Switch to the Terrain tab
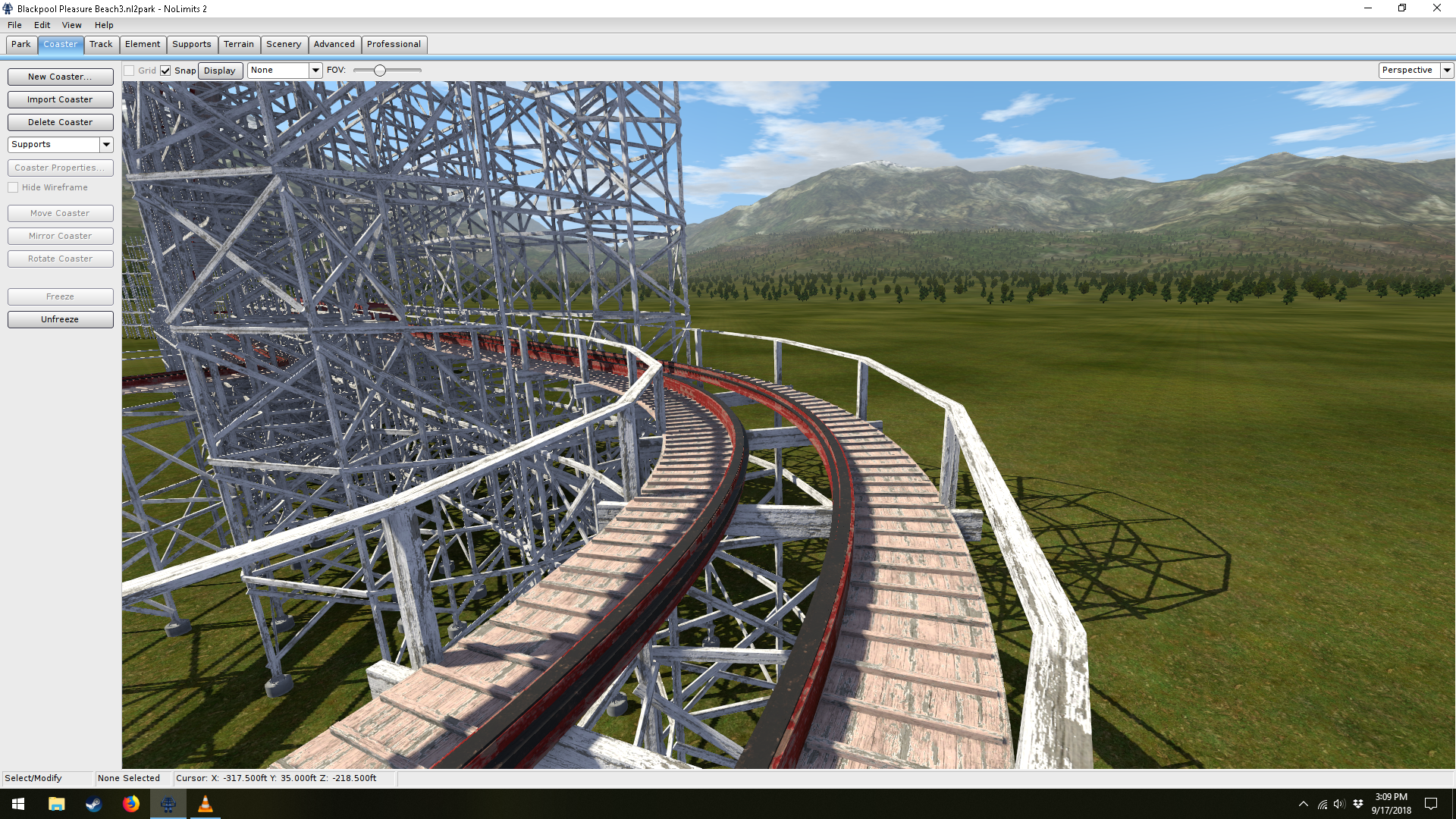 [238, 44]
